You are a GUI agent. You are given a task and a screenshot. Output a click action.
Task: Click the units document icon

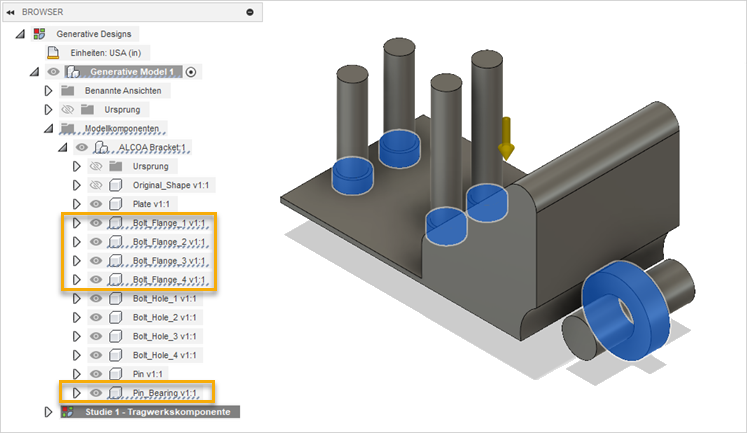[x=53, y=52]
